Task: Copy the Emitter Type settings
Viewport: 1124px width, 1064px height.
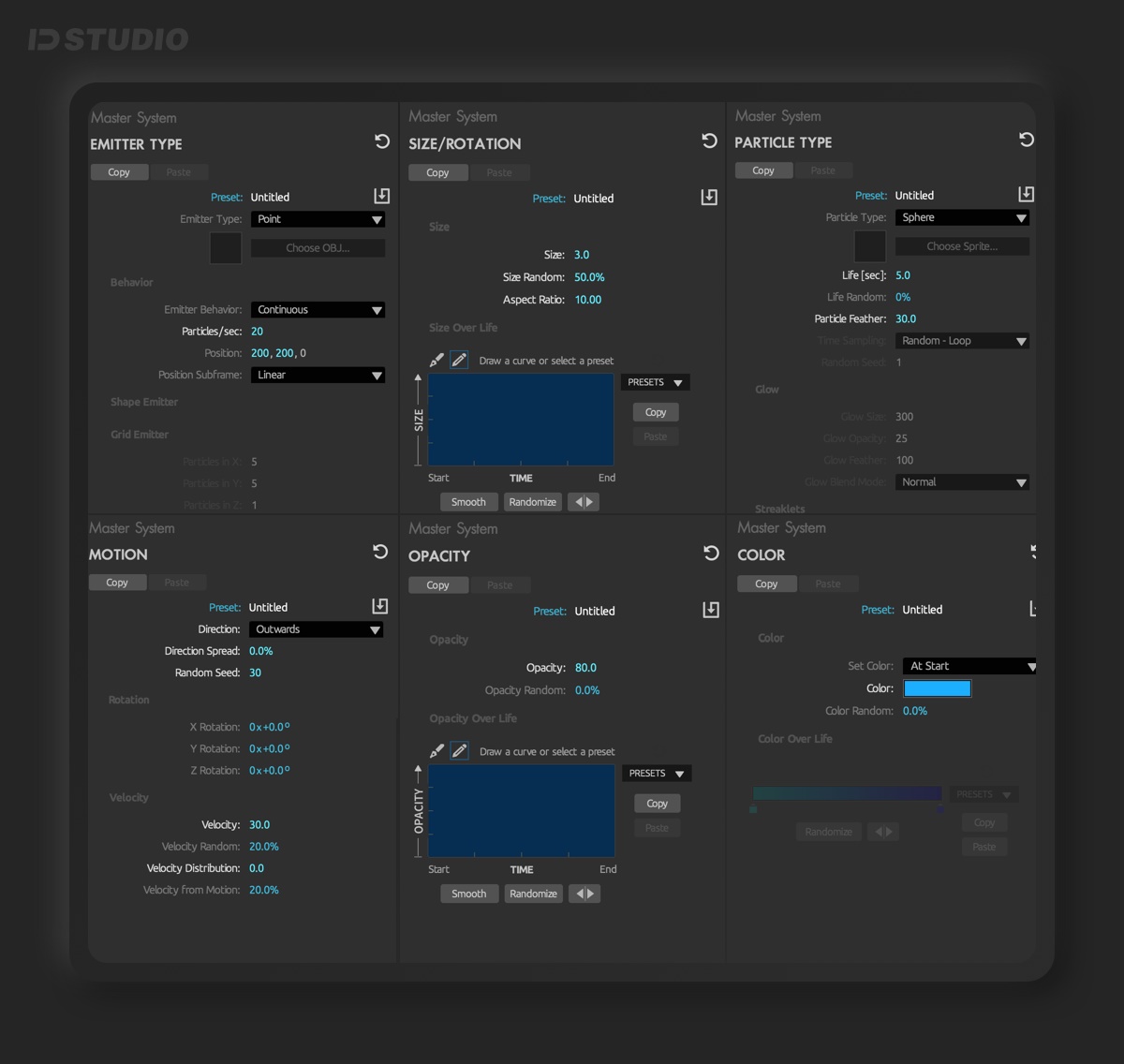Action: tap(119, 172)
